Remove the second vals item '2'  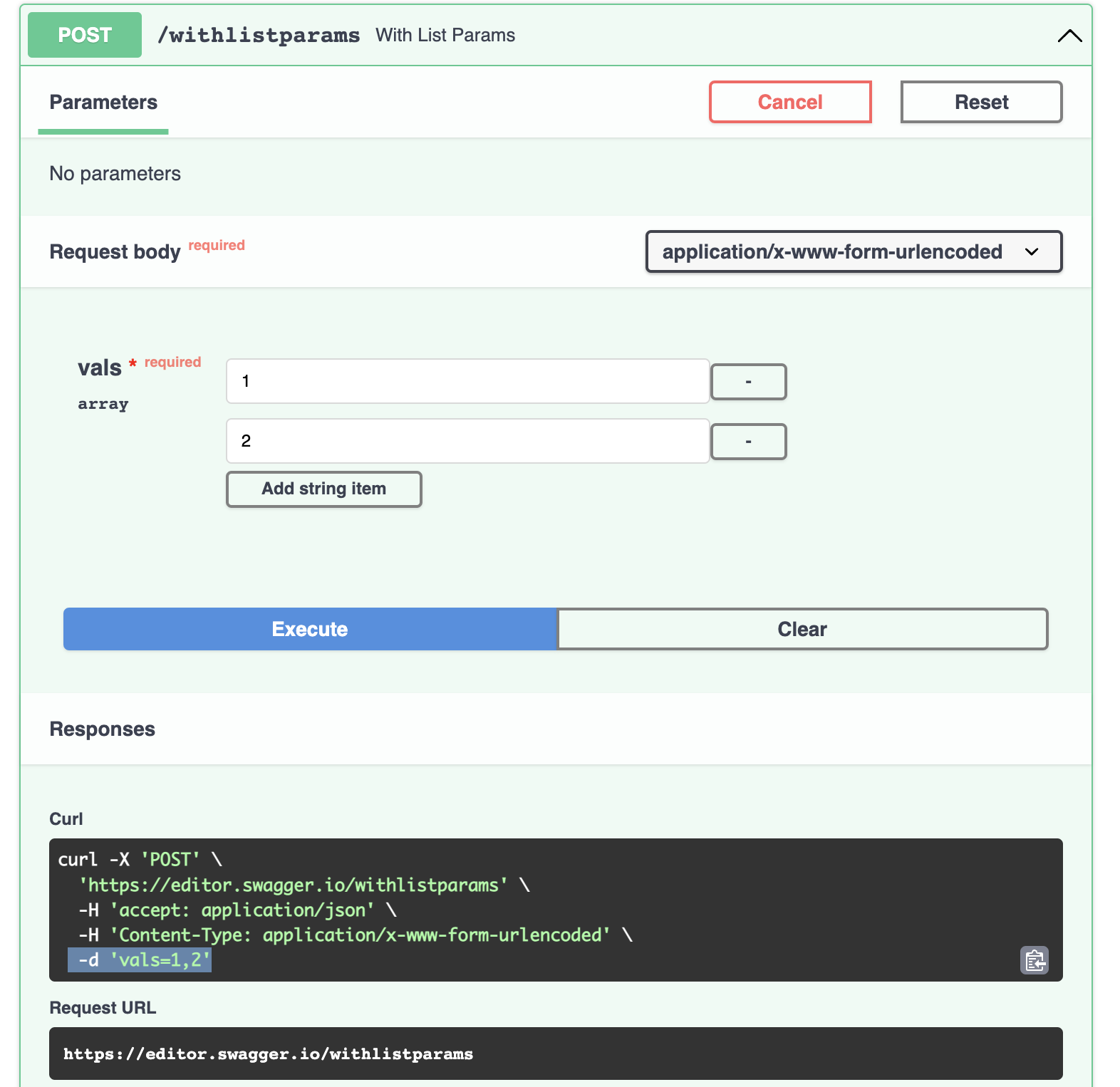pyautogui.click(x=748, y=442)
